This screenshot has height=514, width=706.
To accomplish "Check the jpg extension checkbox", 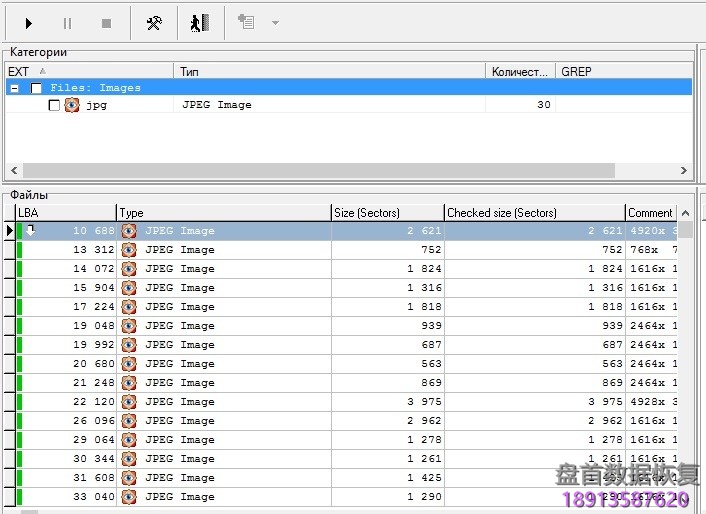I will click(54, 105).
